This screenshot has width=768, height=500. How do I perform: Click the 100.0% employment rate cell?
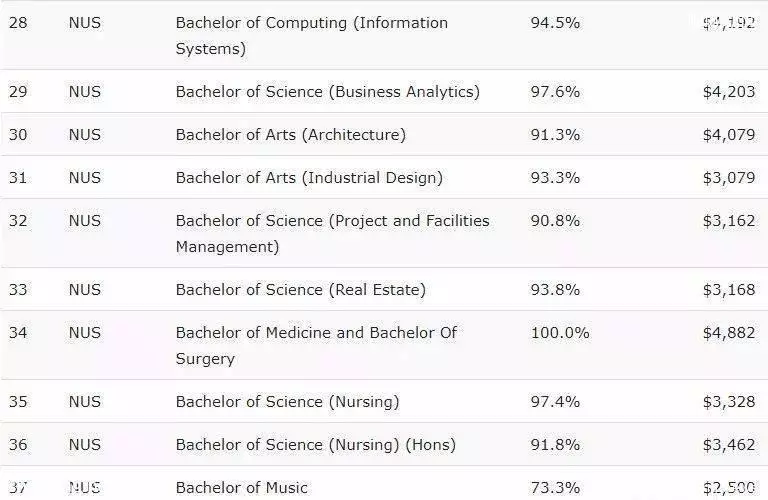click(x=560, y=333)
